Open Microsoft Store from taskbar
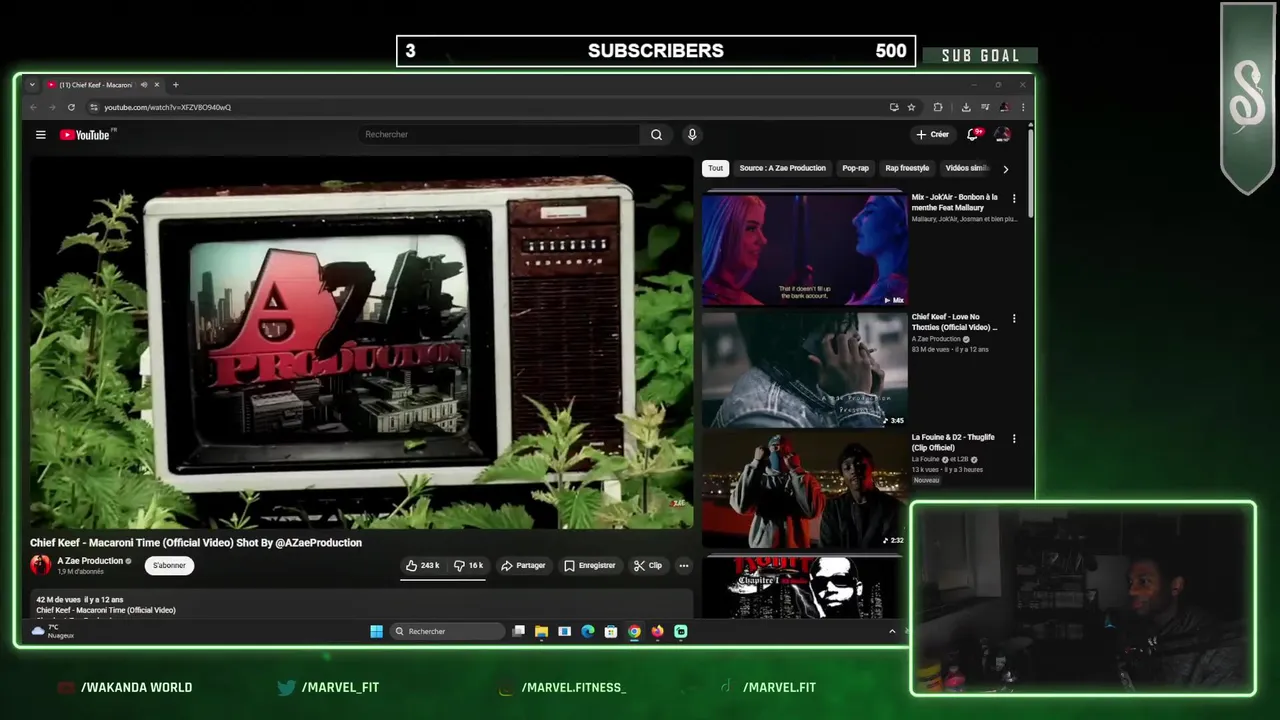This screenshot has height=720, width=1280. (x=611, y=631)
